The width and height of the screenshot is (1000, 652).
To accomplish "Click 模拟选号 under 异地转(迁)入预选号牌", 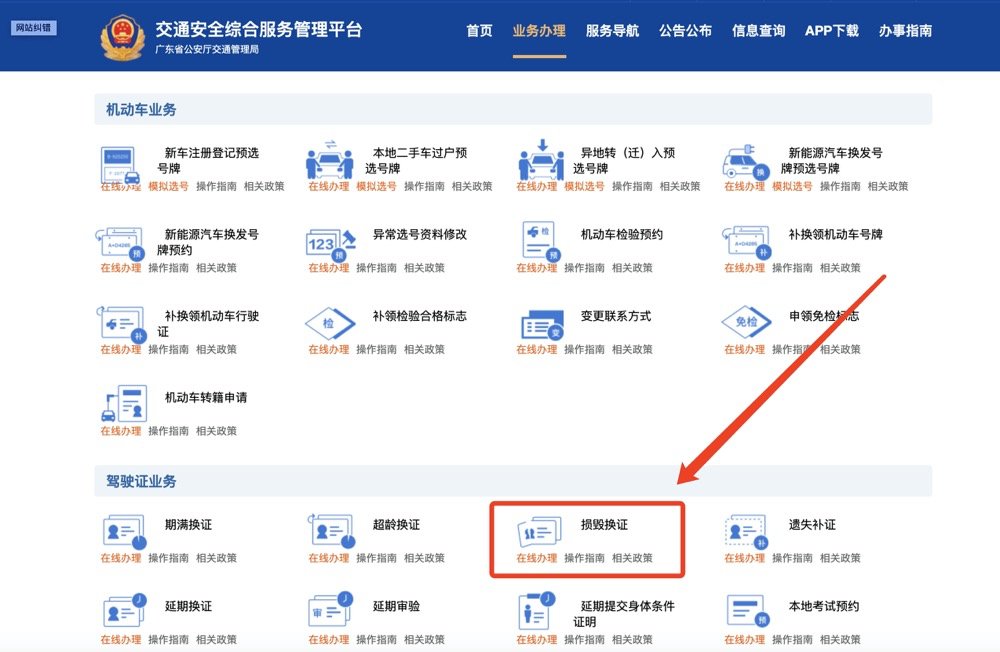I will tap(584, 186).
